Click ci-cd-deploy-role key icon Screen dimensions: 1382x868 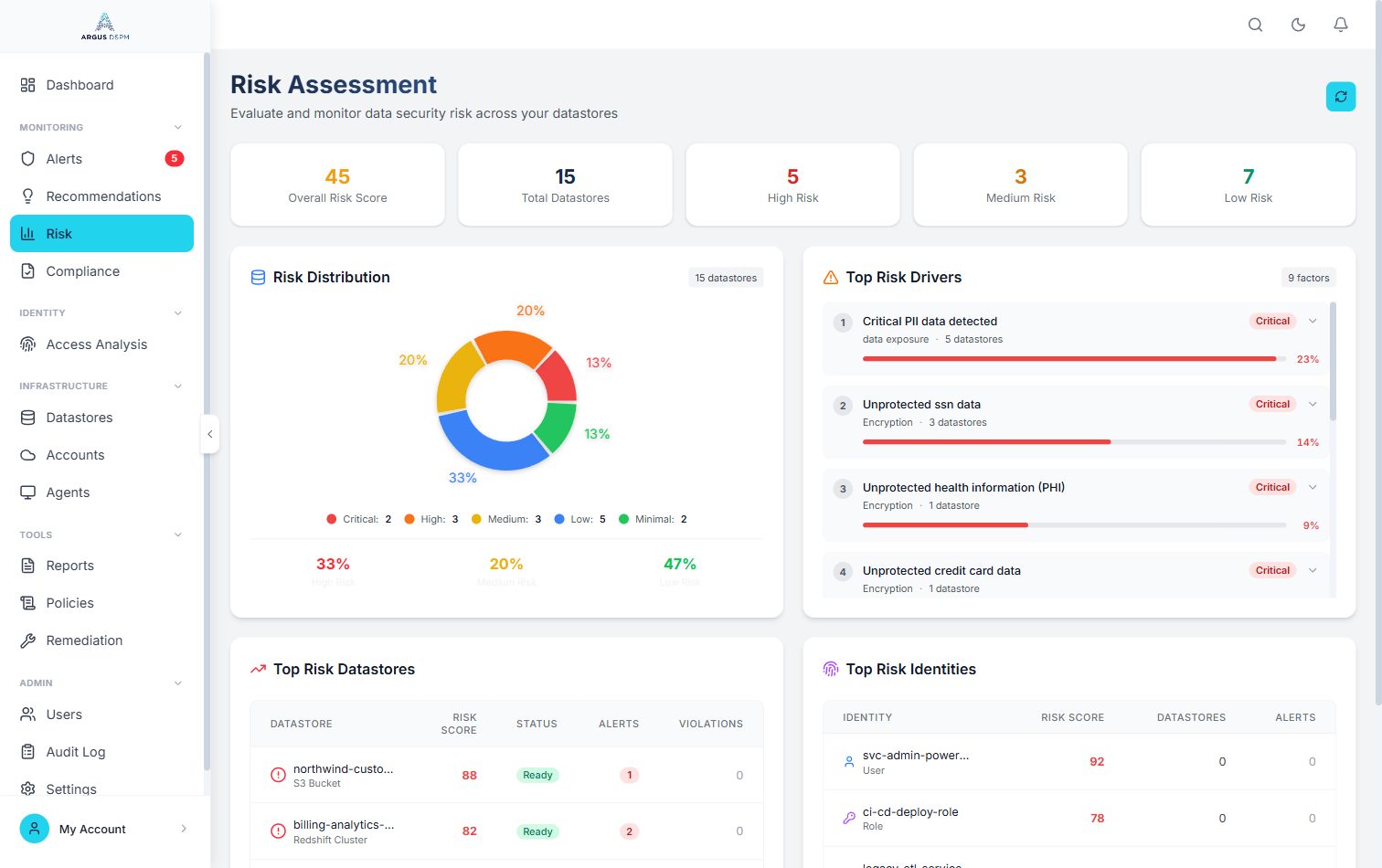tap(849, 818)
